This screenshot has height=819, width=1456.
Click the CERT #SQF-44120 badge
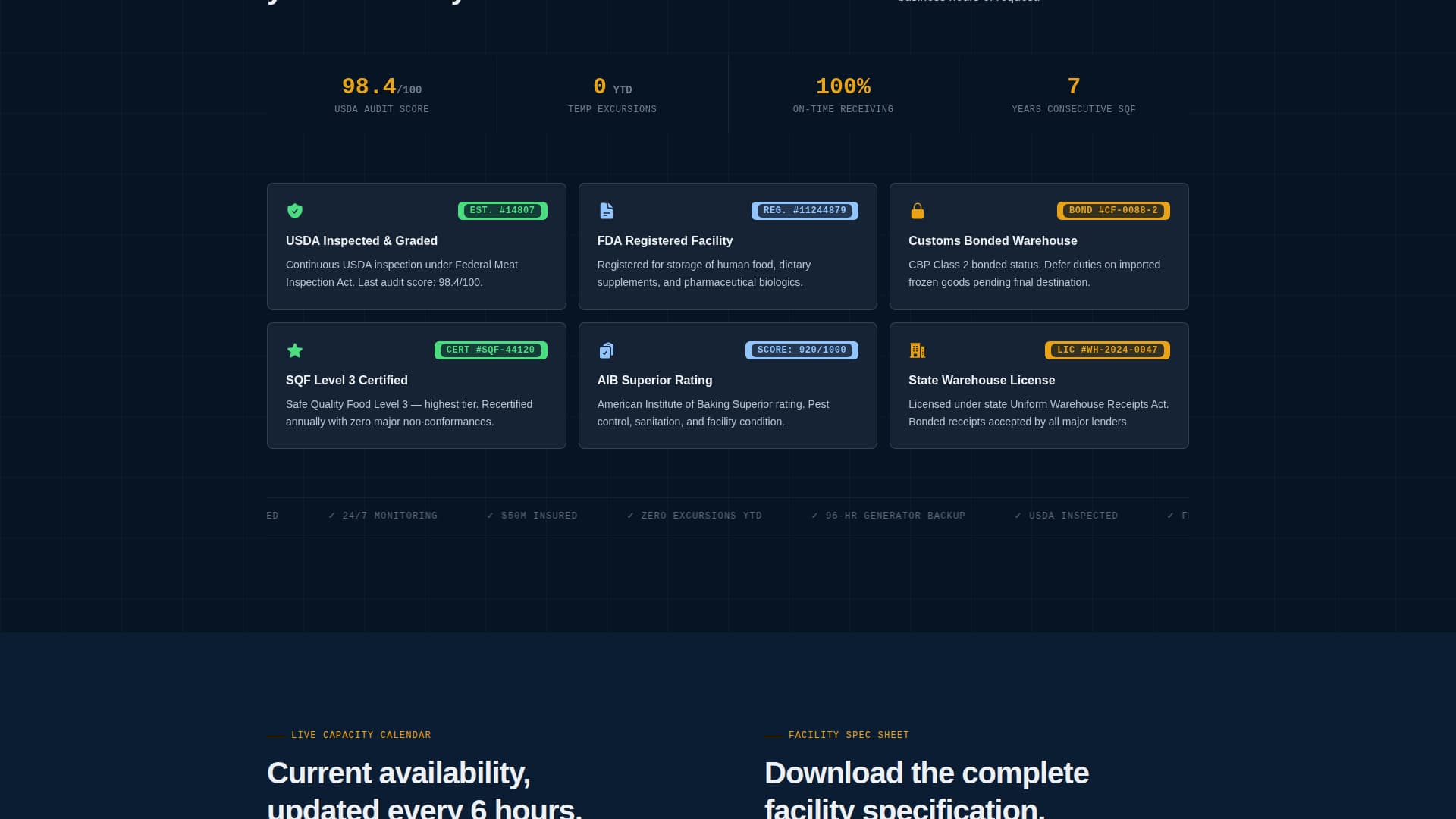pyautogui.click(x=491, y=350)
